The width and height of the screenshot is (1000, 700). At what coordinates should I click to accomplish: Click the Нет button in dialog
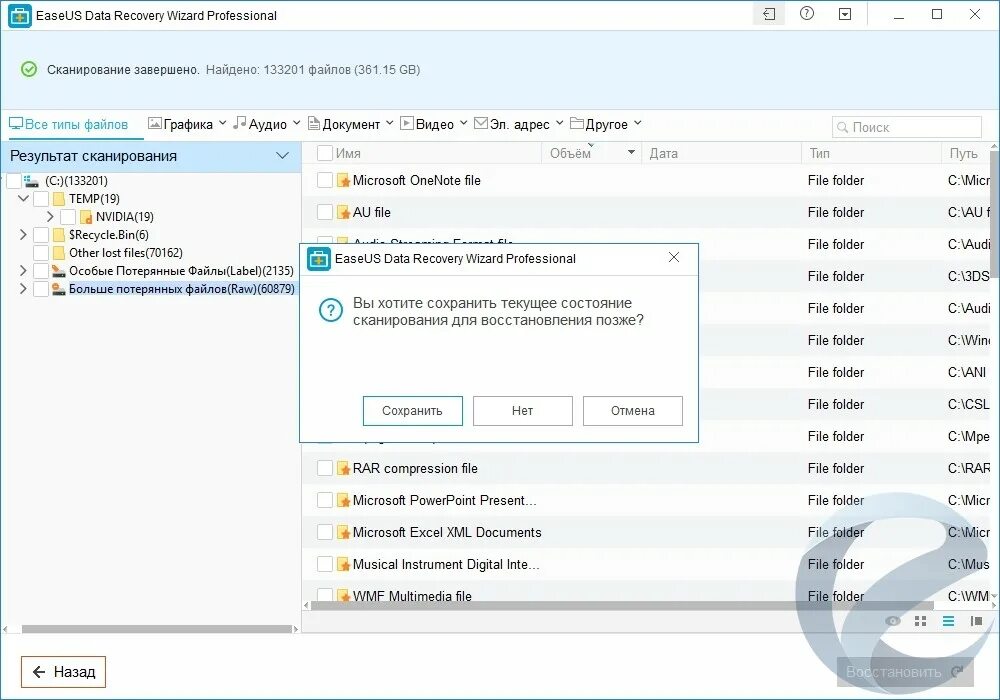522,411
